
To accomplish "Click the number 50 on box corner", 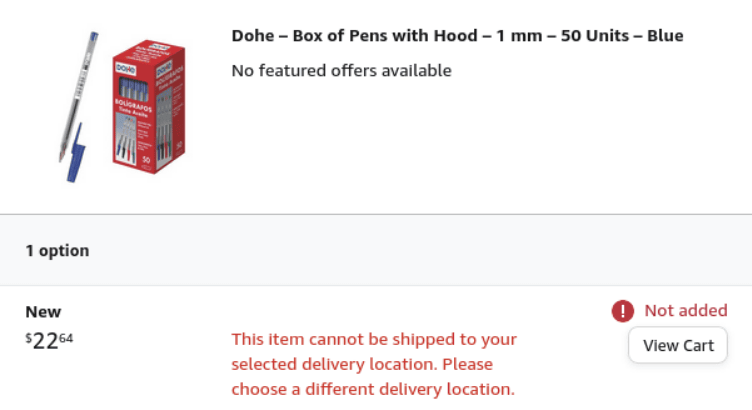I will point(146,160).
